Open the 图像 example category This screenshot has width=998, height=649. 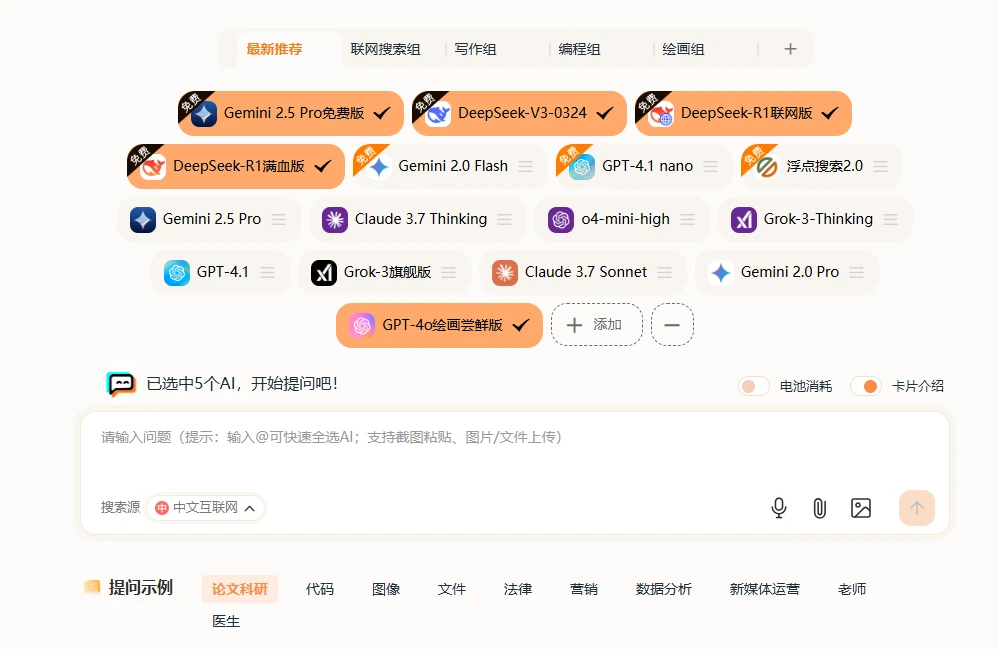tap(386, 589)
